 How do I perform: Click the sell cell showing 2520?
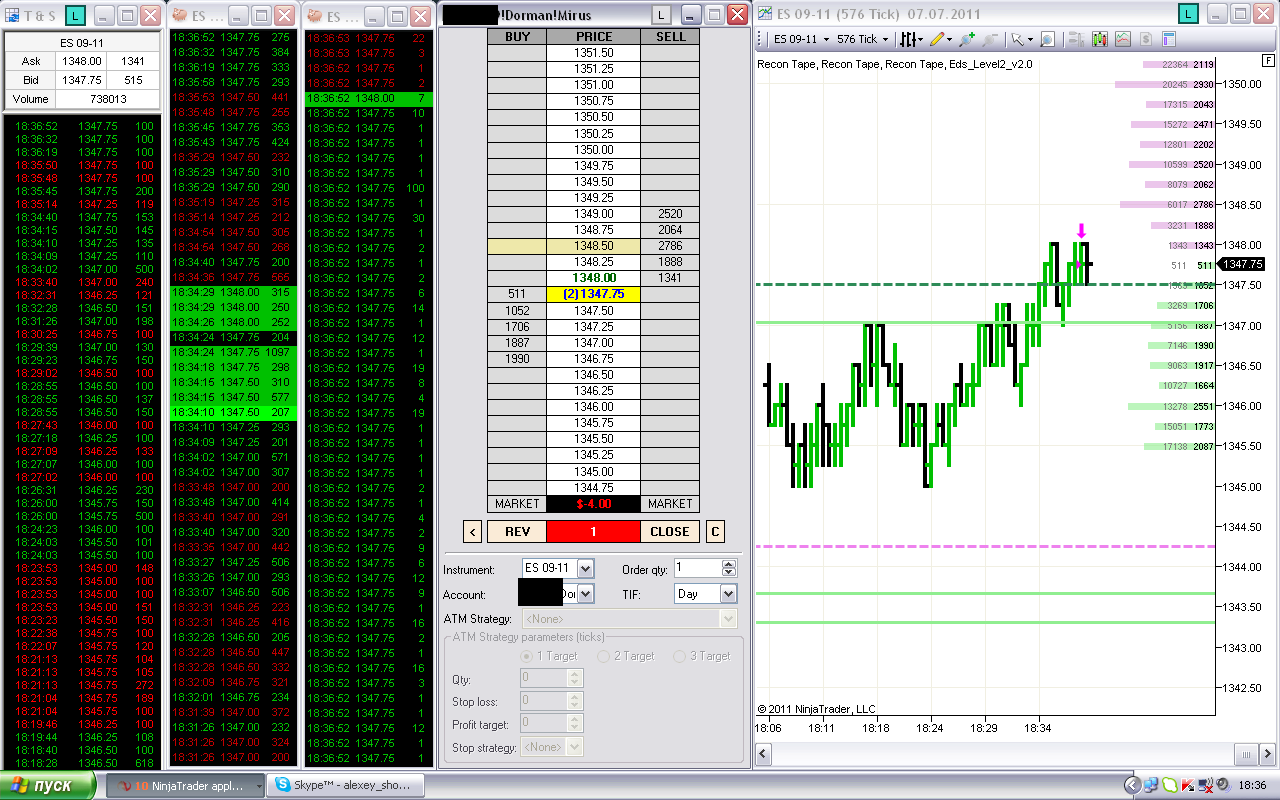(x=670, y=214)
